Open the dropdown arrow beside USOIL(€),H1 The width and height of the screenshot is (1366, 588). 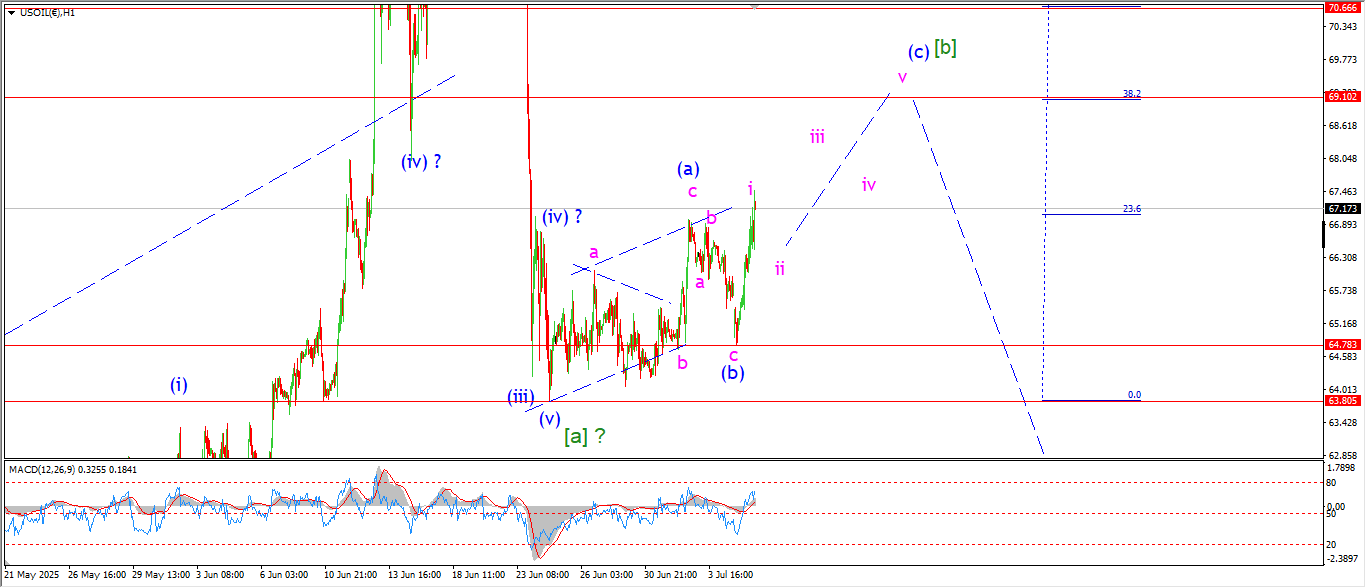pyautogui.click(x=11, y=13)
